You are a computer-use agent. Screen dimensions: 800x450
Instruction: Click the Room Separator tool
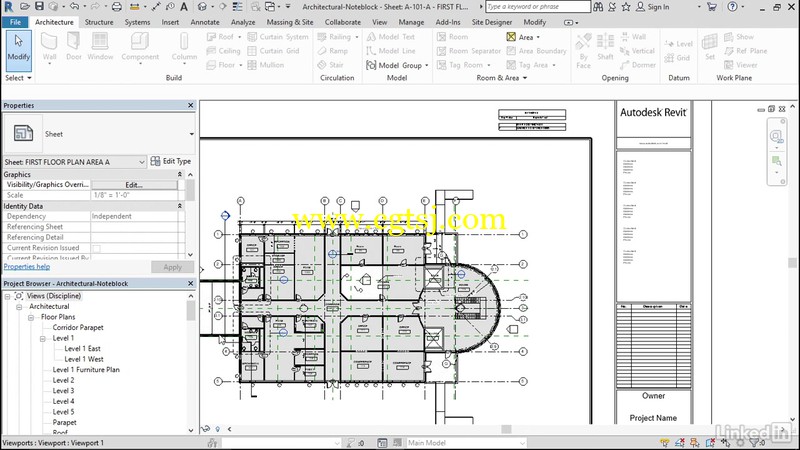coord(469,51)
